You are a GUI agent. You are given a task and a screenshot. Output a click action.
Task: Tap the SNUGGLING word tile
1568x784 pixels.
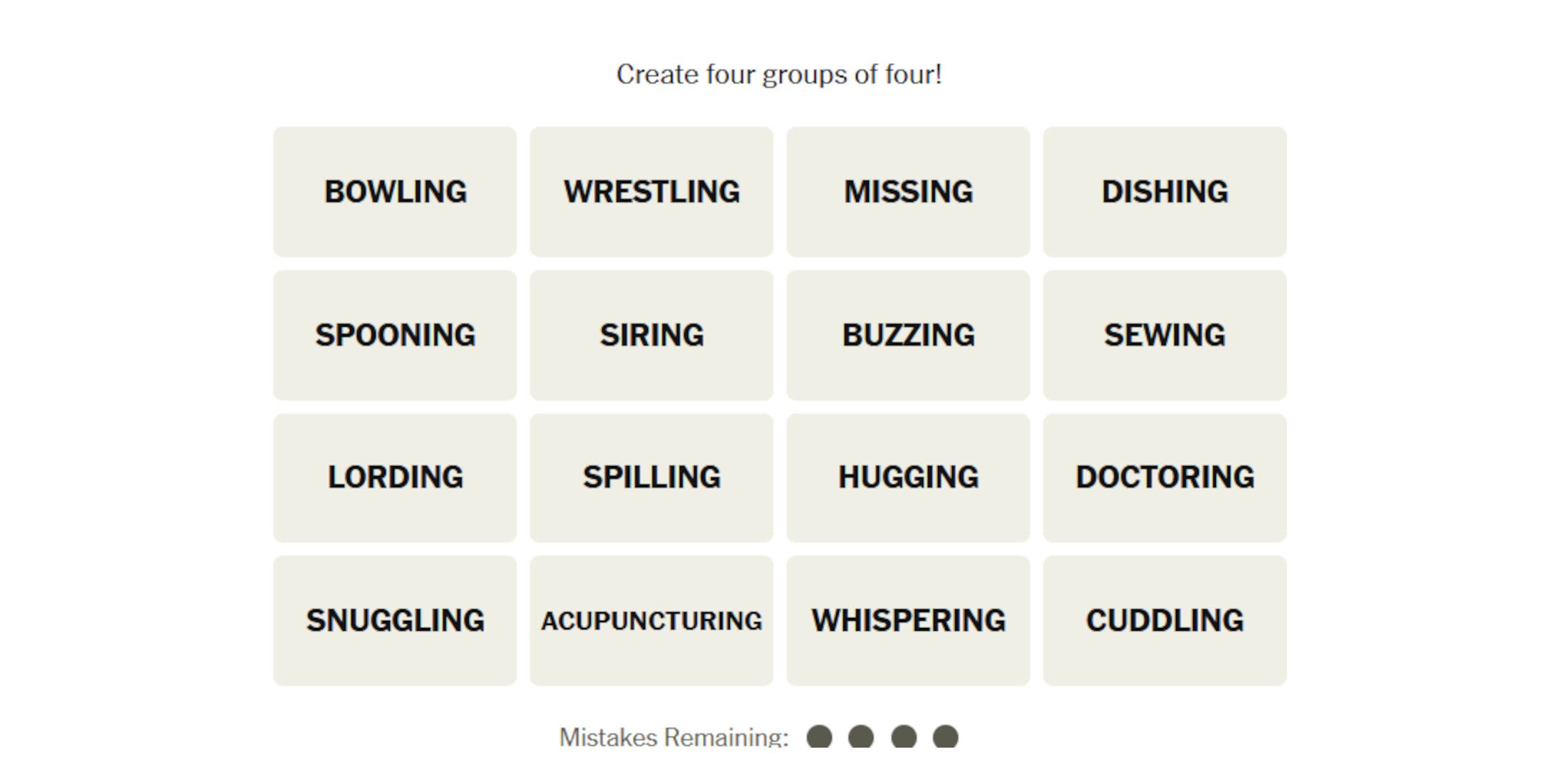click(x=395, y=621)
